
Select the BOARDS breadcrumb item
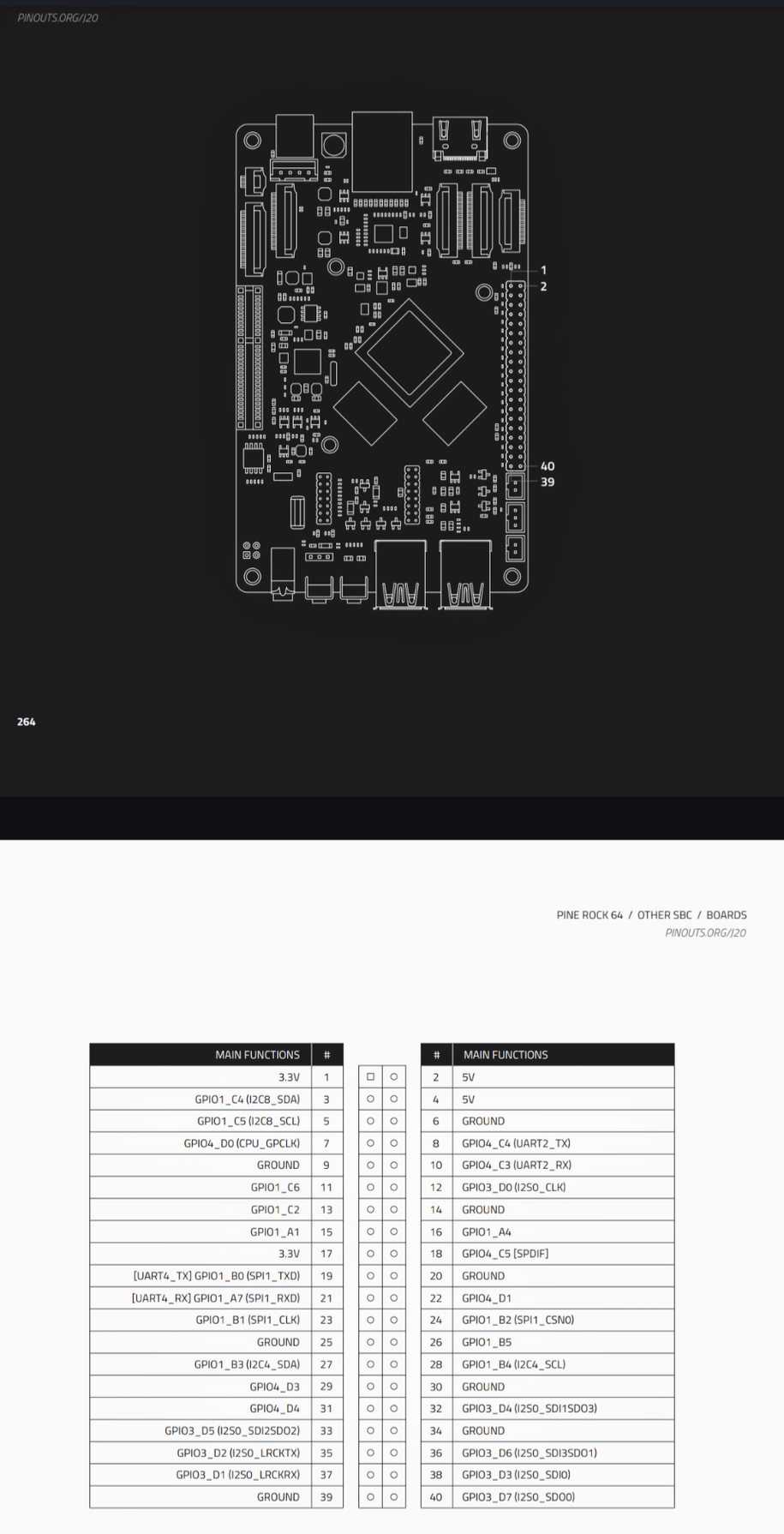726,915
